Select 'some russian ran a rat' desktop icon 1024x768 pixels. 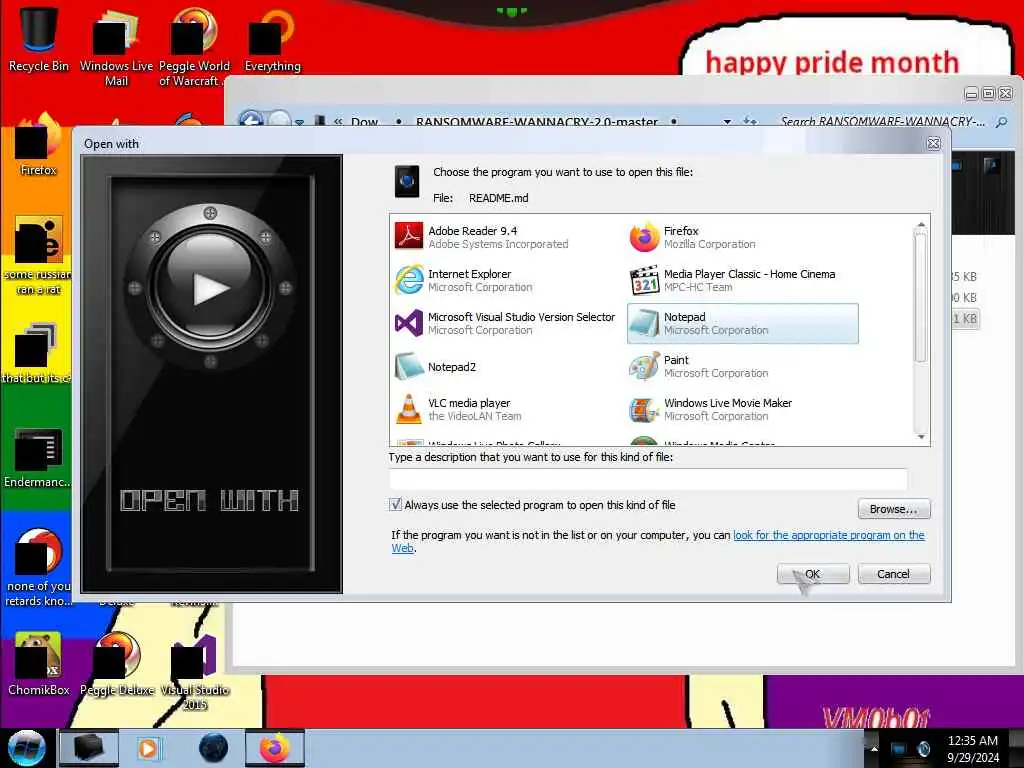pyautogui.click(x=37, y=255)
